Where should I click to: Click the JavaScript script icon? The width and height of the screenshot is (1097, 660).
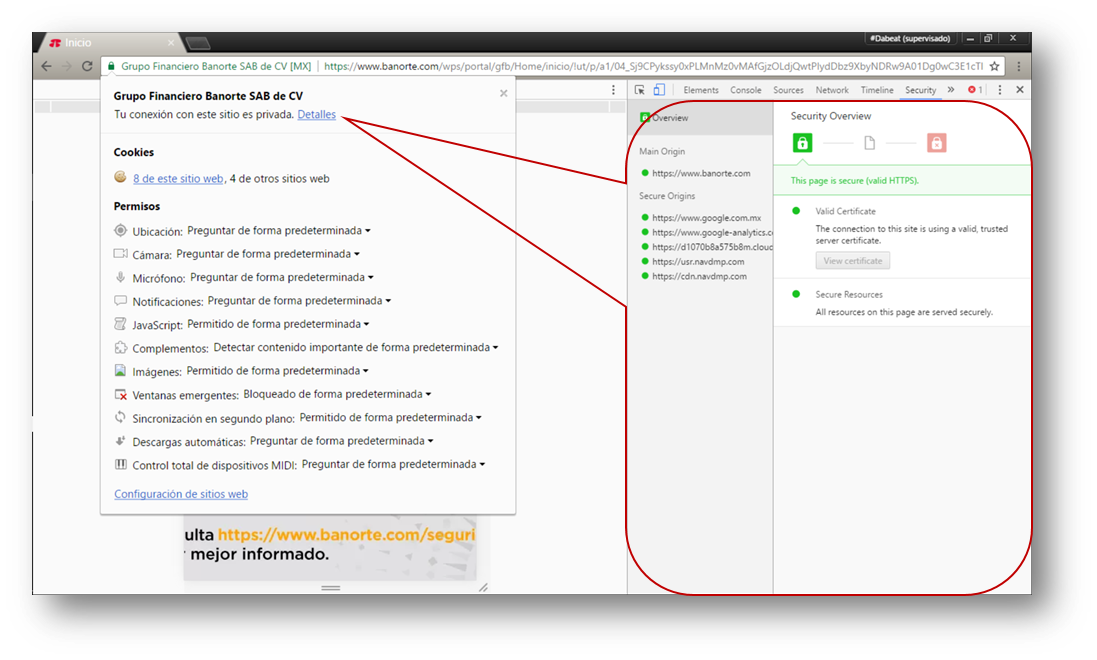[120, 324]
